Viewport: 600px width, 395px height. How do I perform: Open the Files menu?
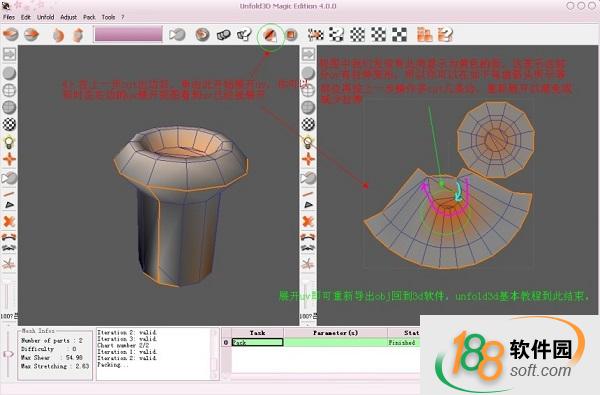9,17
